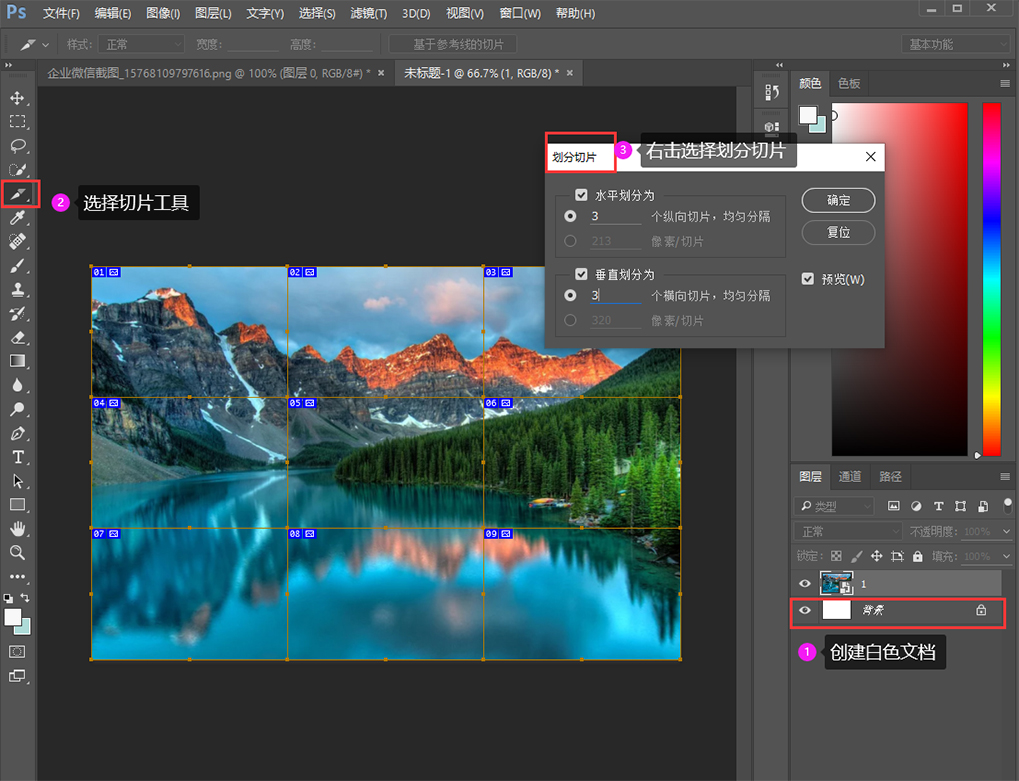Select the Lasso tool
The height and width of the screenshot is (781, 1019).
coord(18,146)
